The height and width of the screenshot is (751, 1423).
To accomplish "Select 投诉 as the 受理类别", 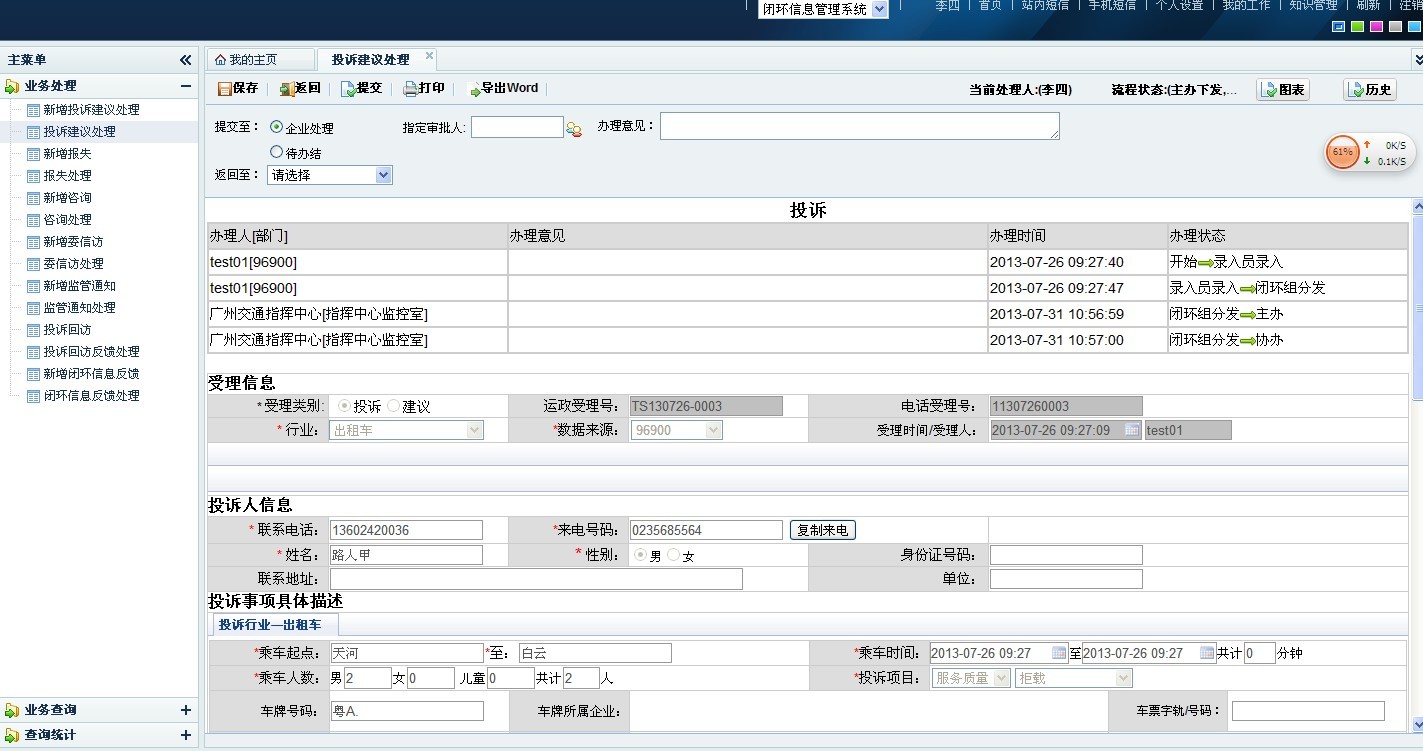I will tap(345, 406).
